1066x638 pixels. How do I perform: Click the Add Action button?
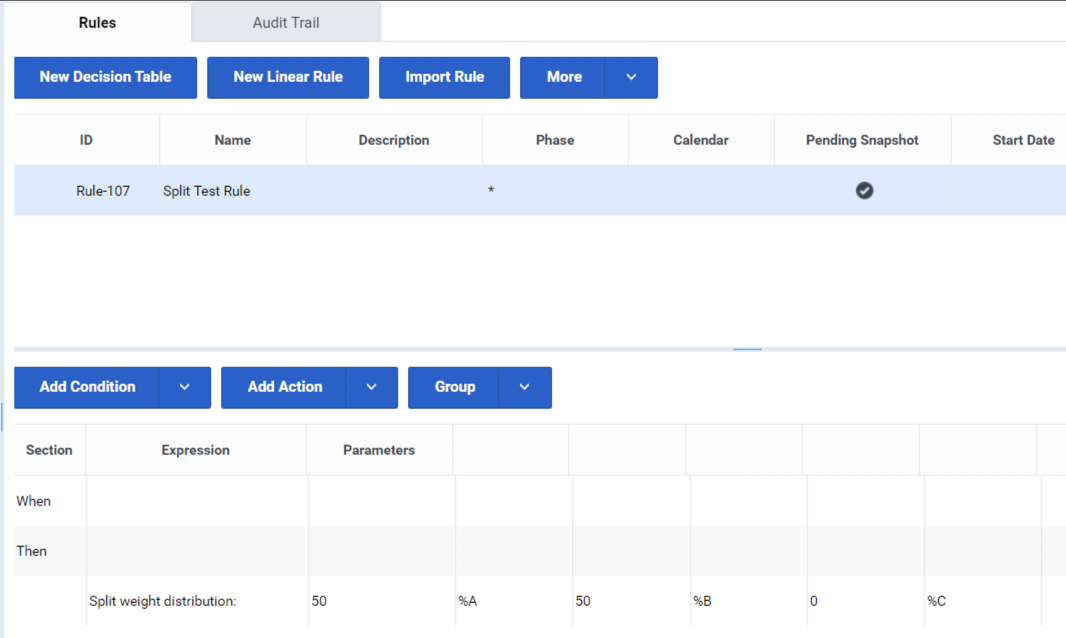284,388
